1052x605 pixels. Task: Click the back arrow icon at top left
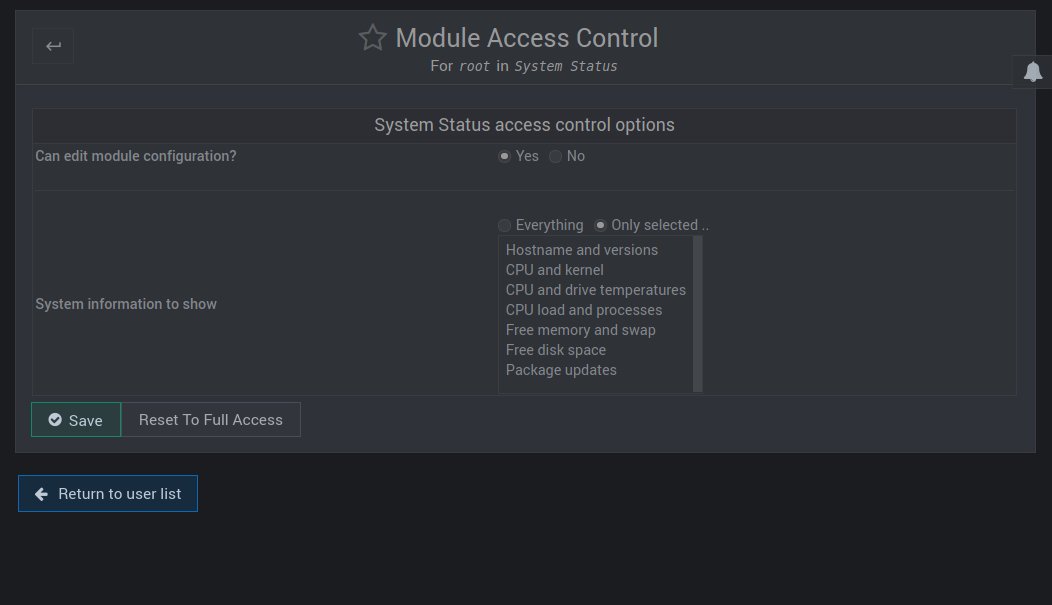click(x=52, y=45)
